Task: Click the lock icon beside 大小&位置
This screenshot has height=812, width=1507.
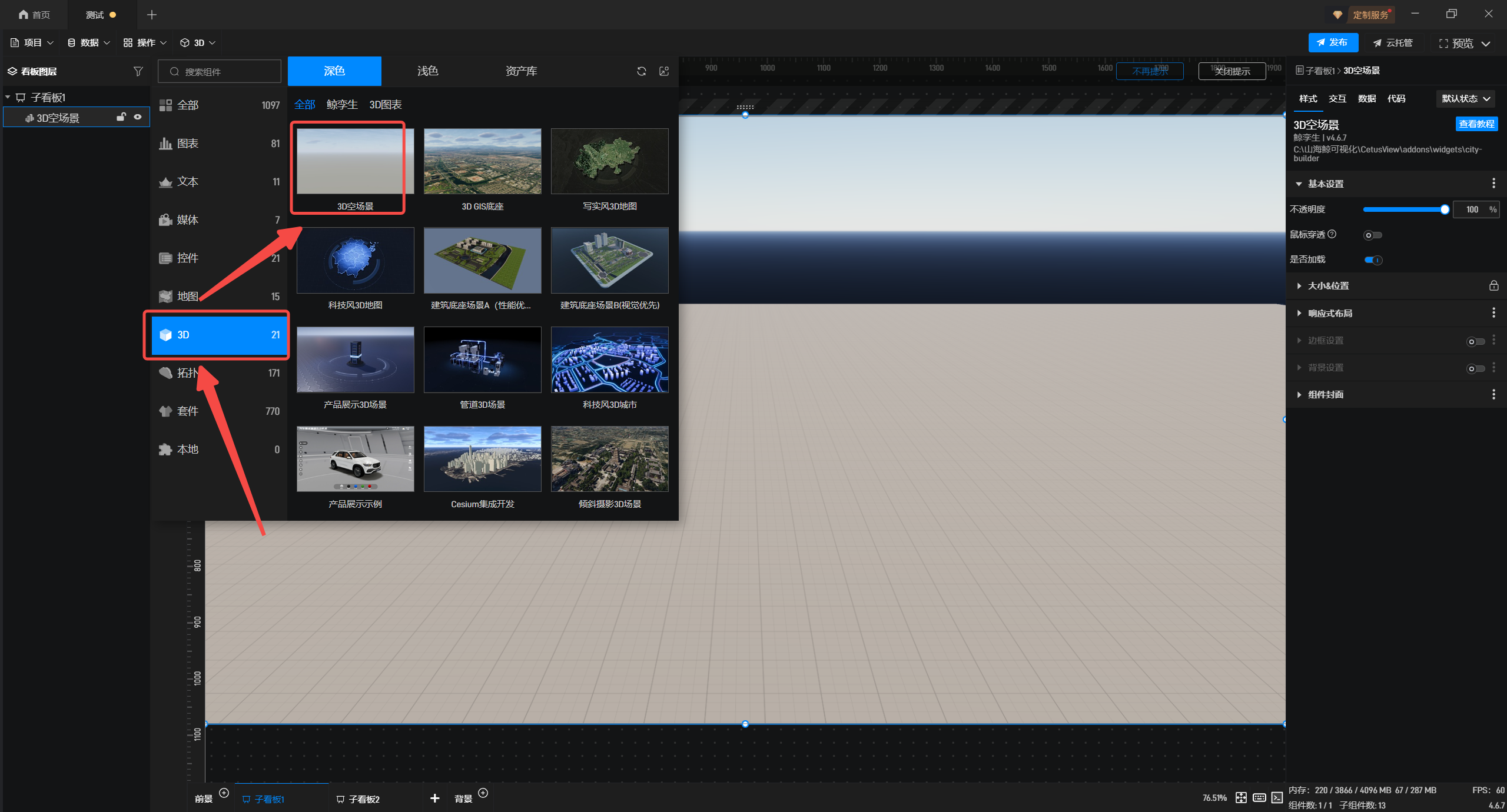Action: coord(1493,286)
